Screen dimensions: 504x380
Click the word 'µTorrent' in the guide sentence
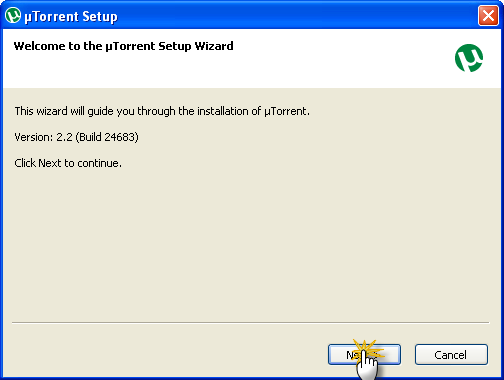tap(287, 111)
